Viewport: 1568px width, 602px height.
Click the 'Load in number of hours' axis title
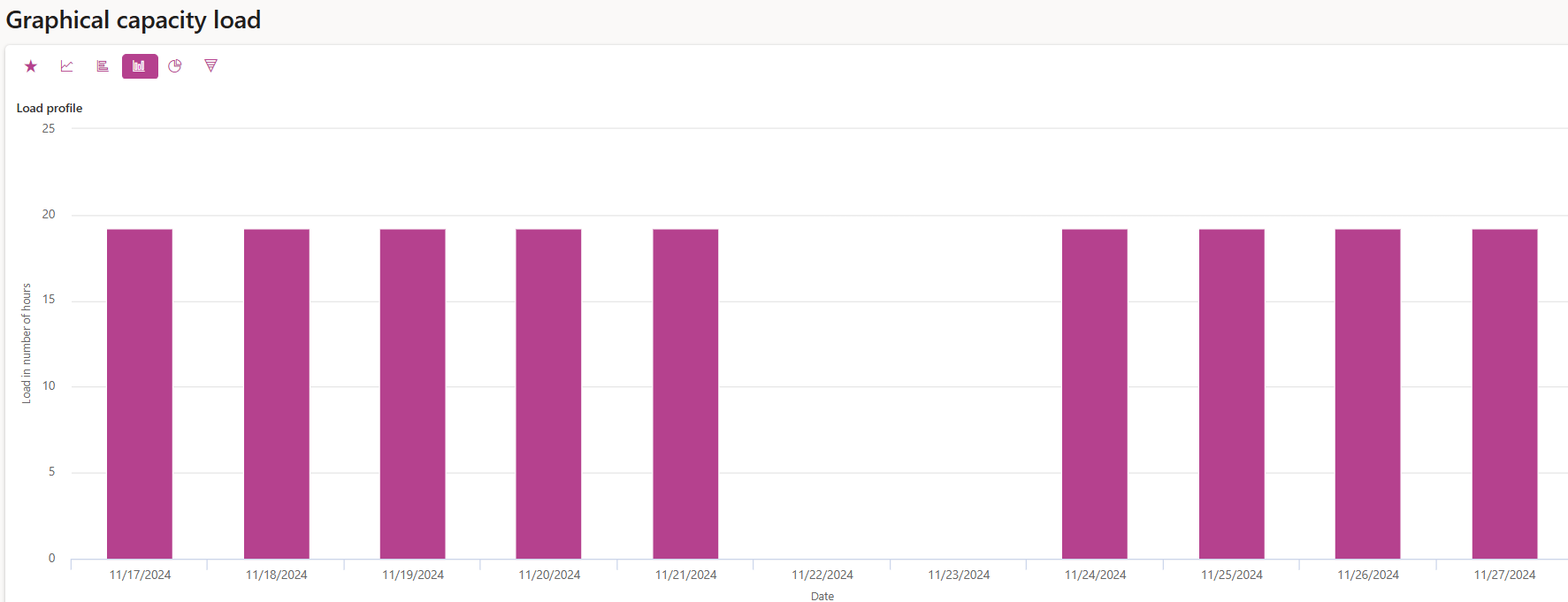tap(26, 344)
